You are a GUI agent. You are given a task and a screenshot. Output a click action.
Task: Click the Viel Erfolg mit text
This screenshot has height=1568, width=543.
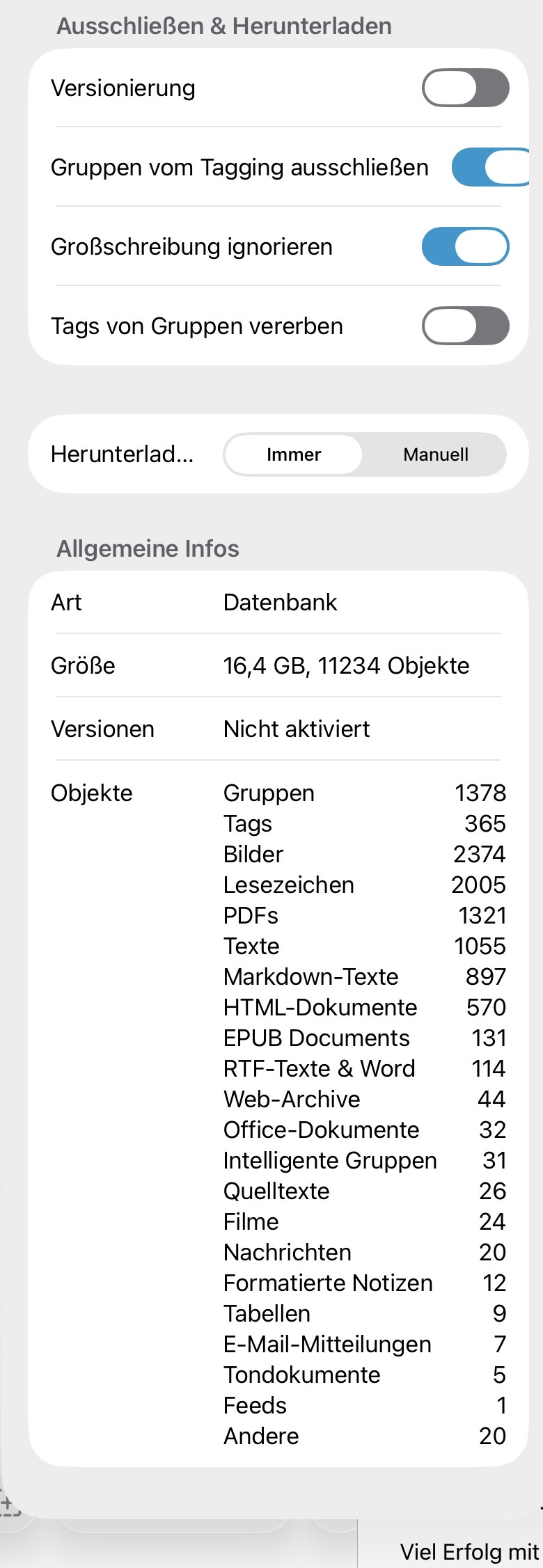[x=469, y=1552]
